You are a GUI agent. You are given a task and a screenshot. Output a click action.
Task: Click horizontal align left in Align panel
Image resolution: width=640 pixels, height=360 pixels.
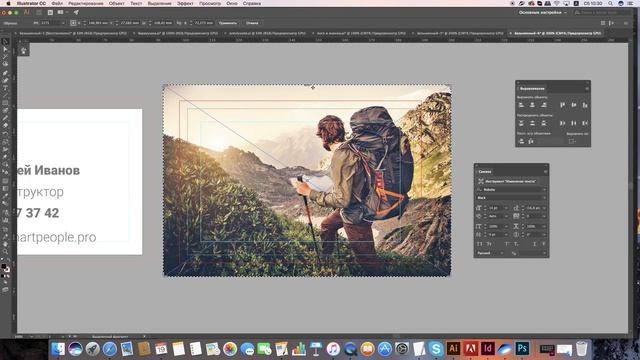[521, 105]
